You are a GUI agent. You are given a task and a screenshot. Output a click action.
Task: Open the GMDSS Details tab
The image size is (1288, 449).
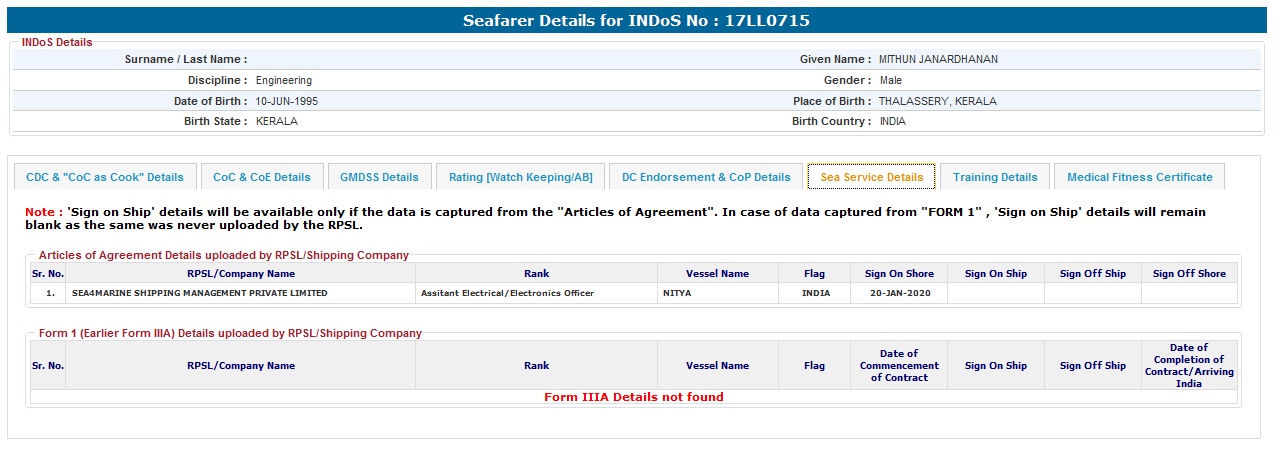(379, 177)
